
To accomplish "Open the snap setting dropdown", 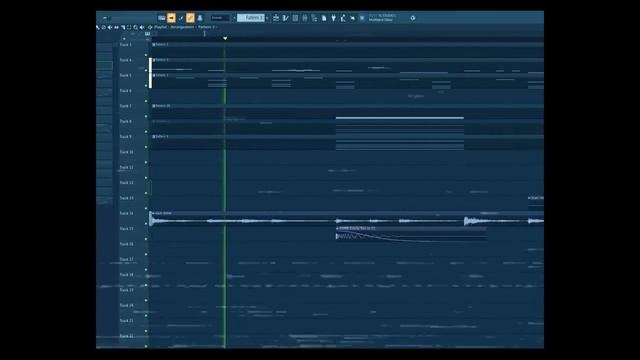I will [x=220, y=18].
